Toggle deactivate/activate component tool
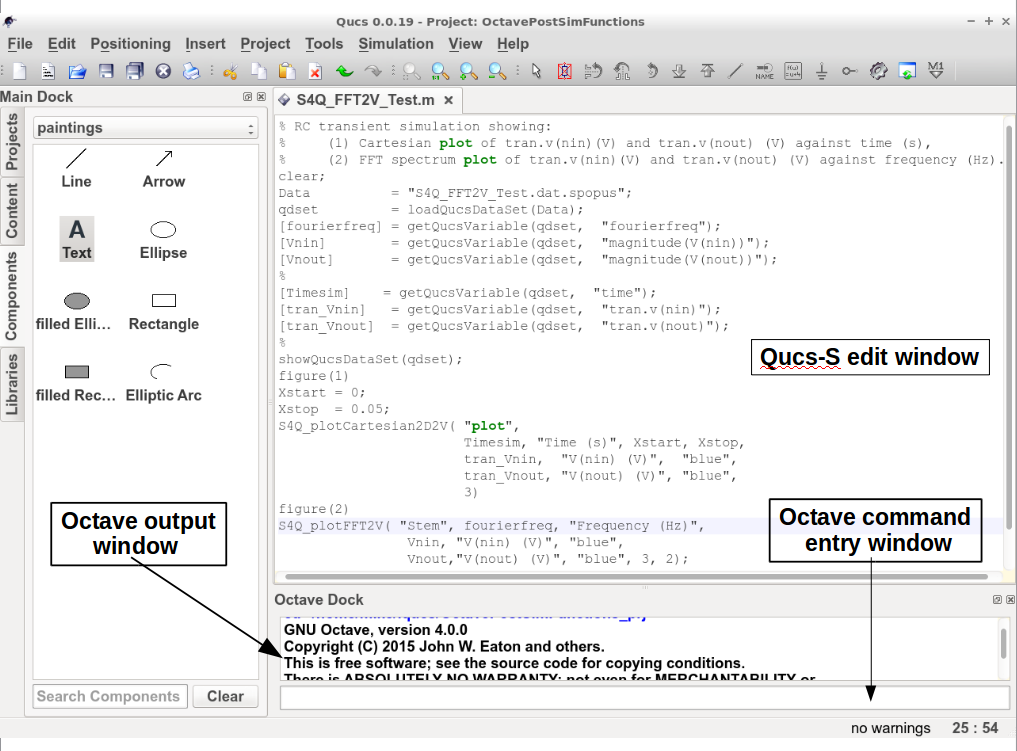This screenshot has height=751, width=1017. click(x=564, y=71)
